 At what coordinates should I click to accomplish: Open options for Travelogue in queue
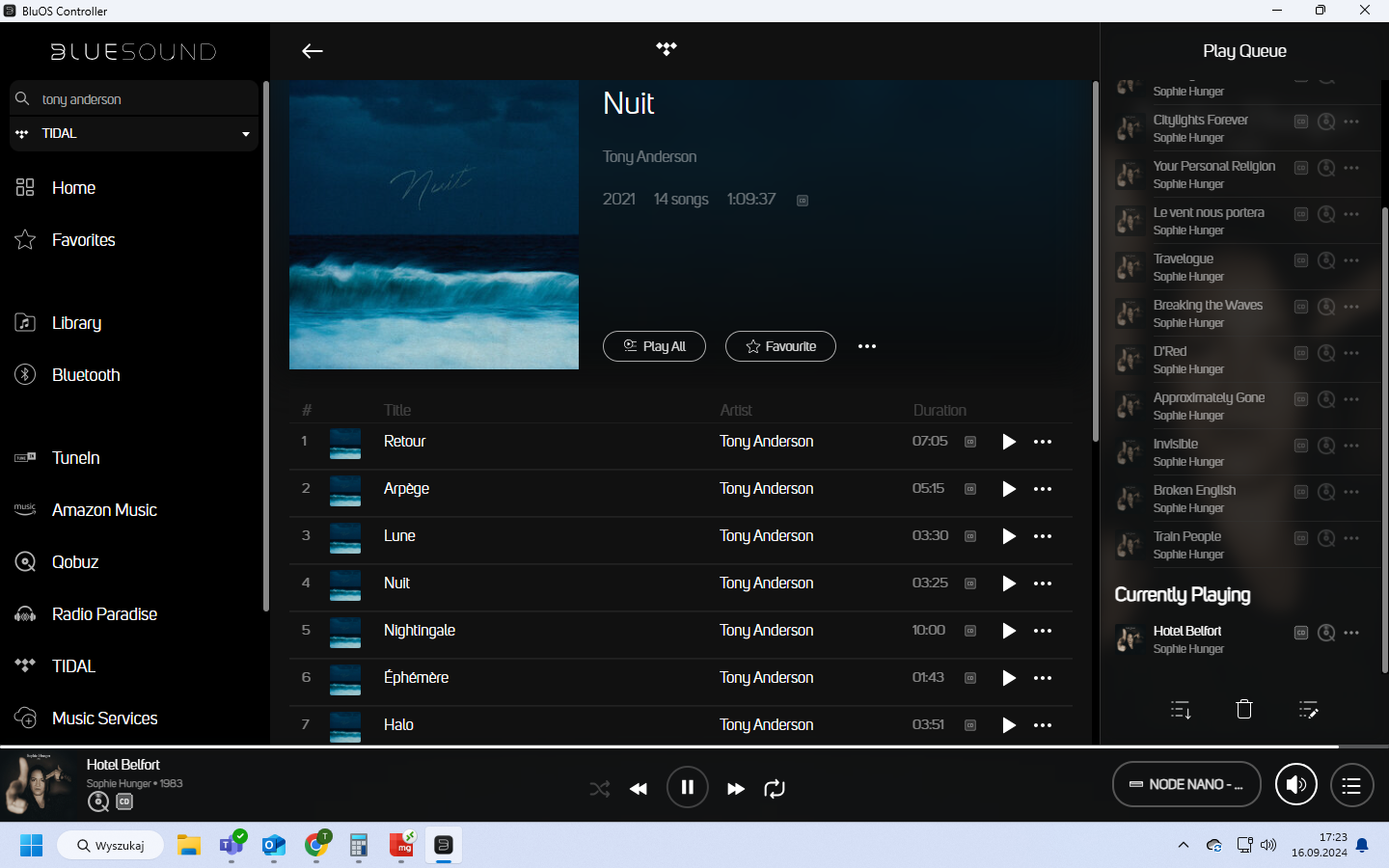(x=1351, y=260)
